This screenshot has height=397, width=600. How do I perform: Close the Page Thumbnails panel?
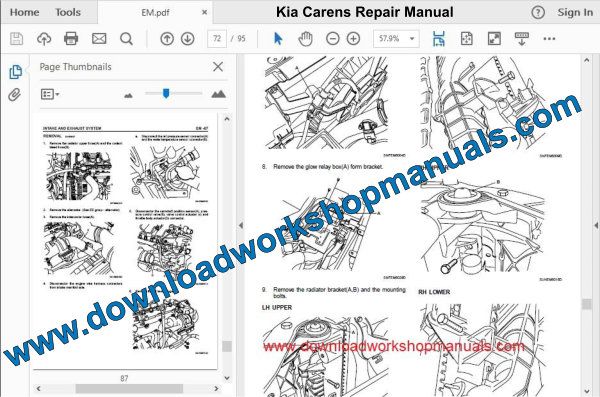[x=218, y=67]
